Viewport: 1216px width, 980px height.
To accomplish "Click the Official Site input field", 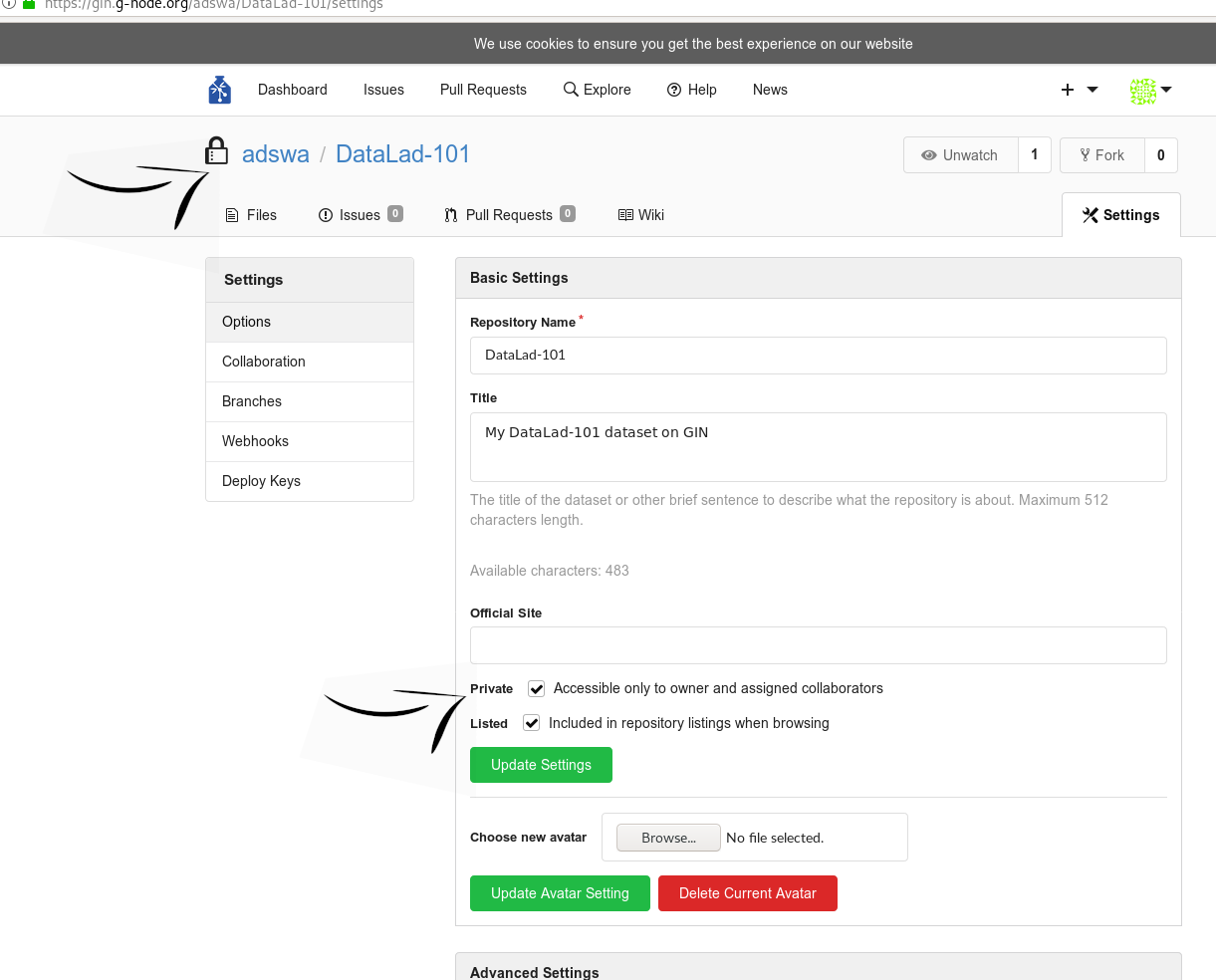I will click(818, 645).
